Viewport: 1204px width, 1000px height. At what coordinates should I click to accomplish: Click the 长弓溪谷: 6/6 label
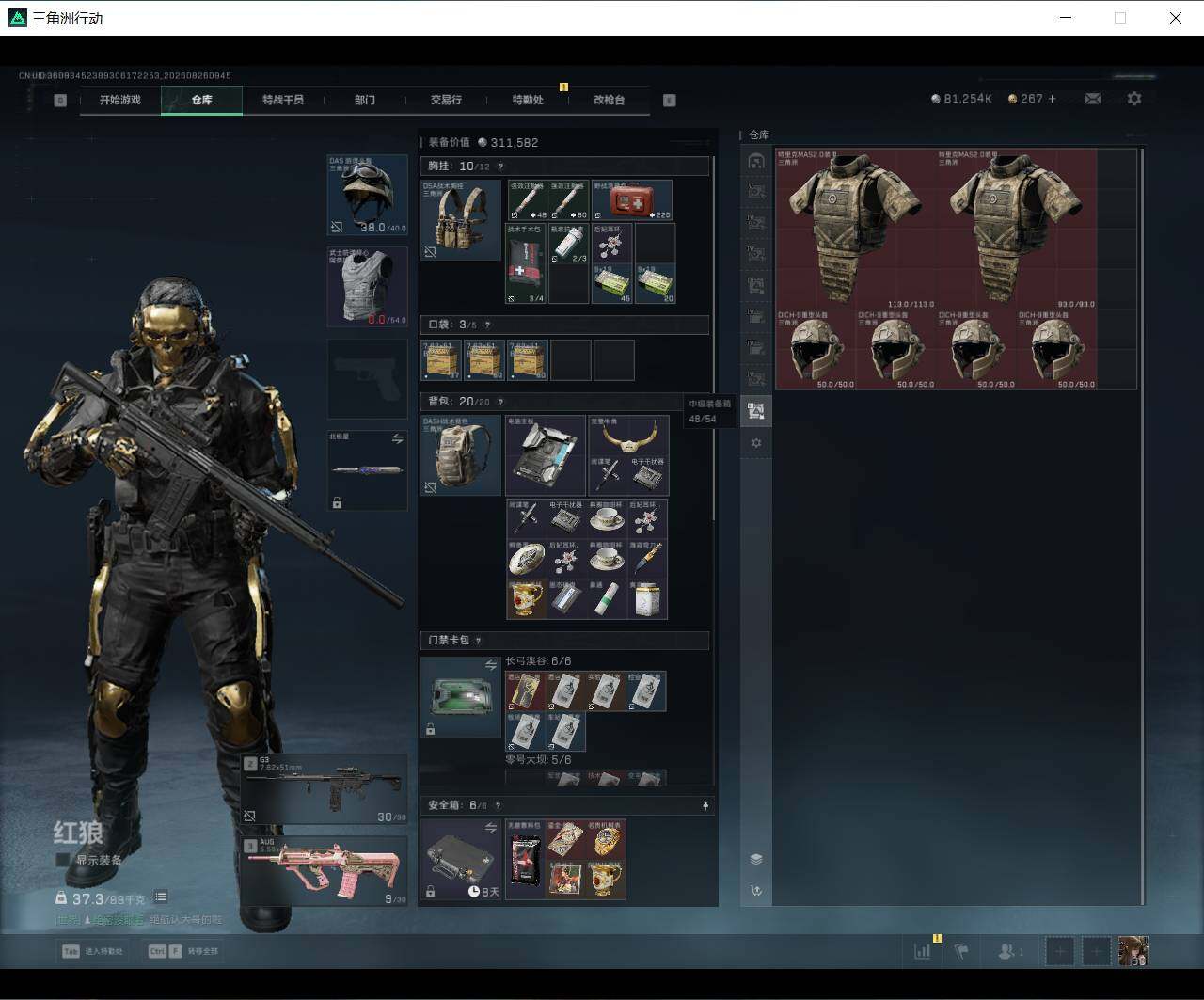[x=538, y=661]
